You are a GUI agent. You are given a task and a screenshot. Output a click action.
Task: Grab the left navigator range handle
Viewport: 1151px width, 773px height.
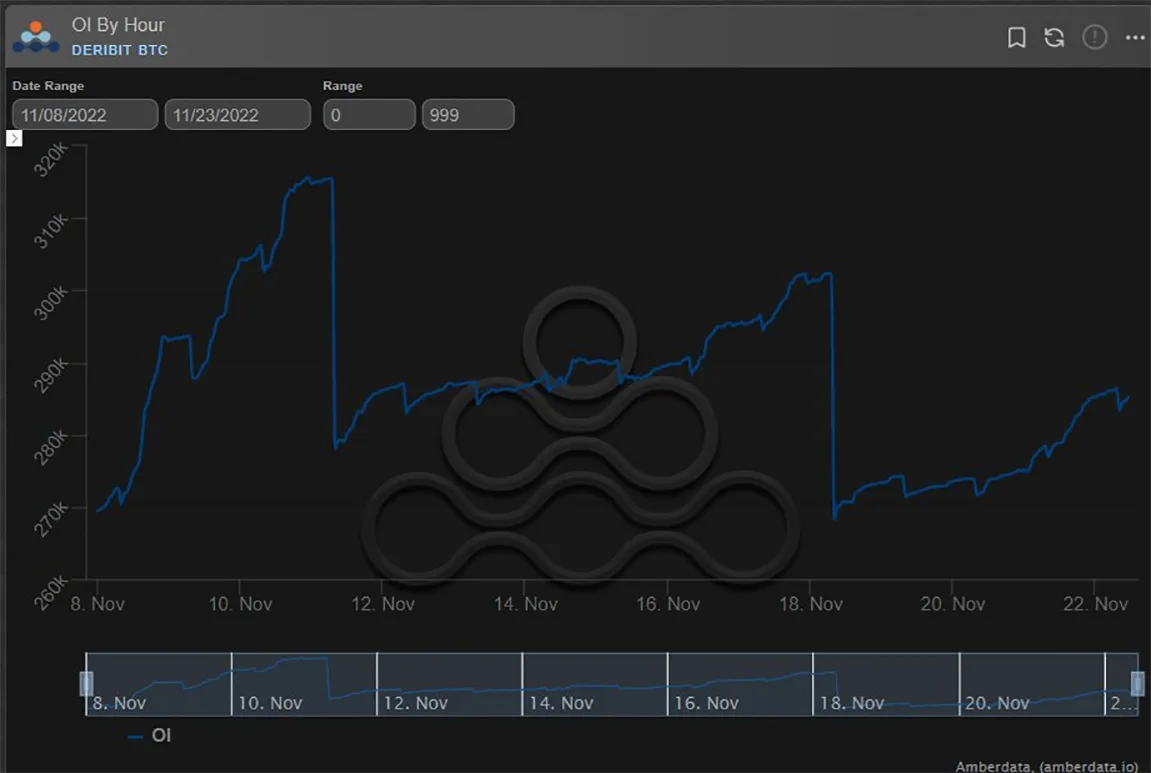point(86,683)
